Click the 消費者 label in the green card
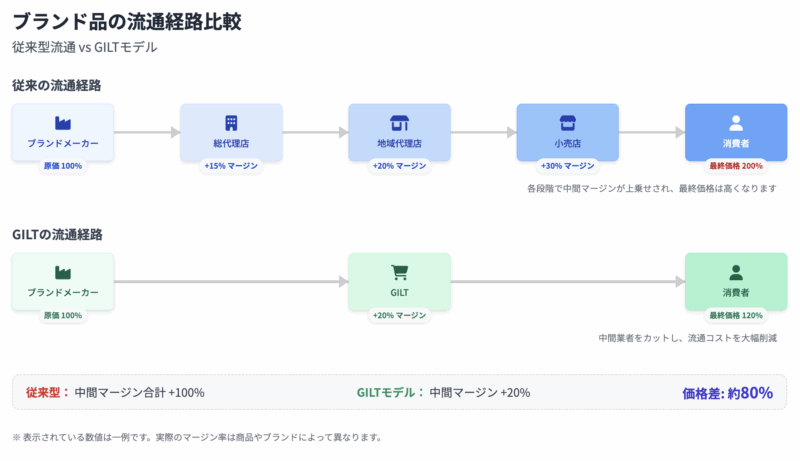 (x=736, y=293)
